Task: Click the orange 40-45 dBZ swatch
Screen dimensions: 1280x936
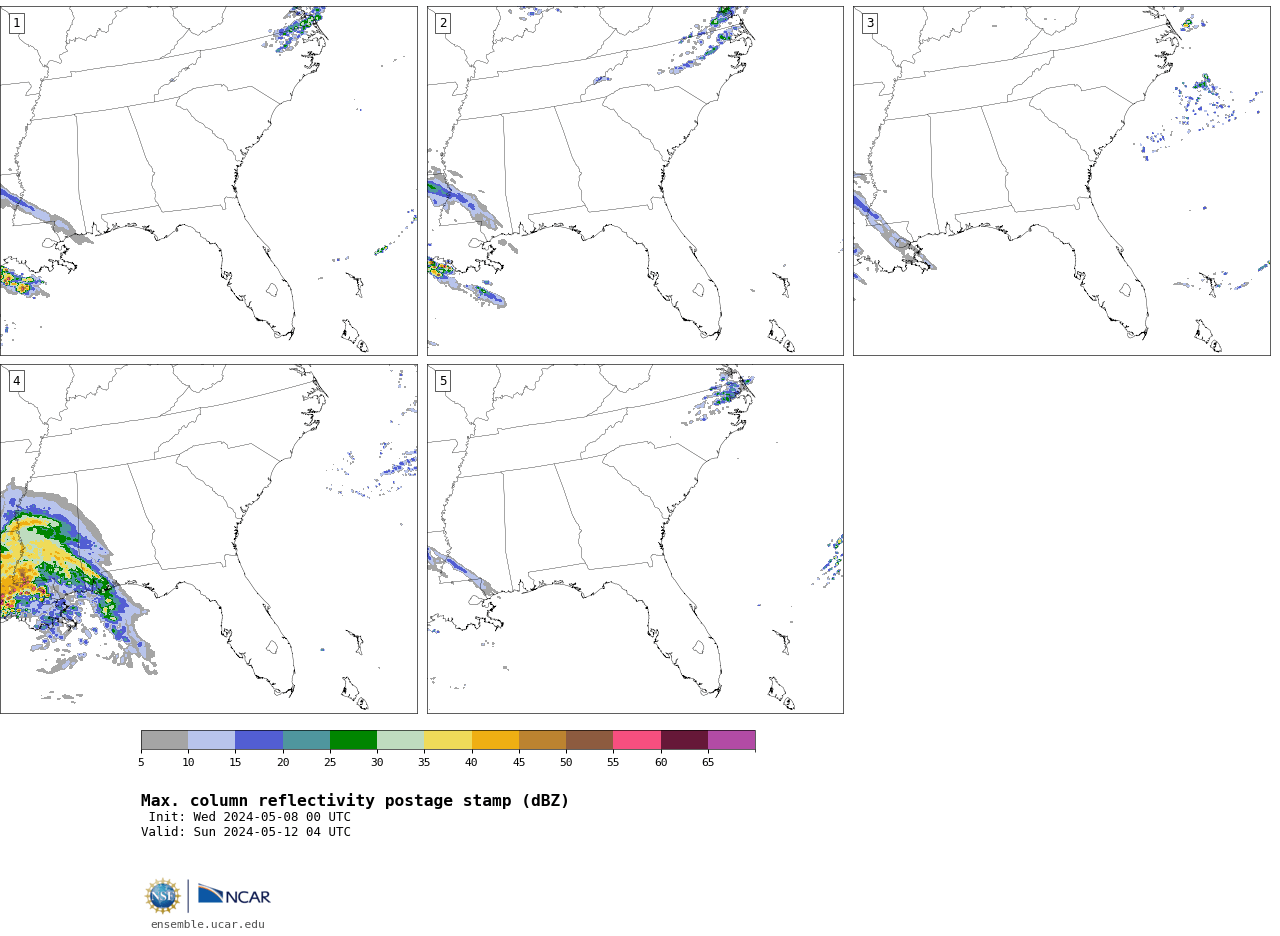Action: pos(495,740)
